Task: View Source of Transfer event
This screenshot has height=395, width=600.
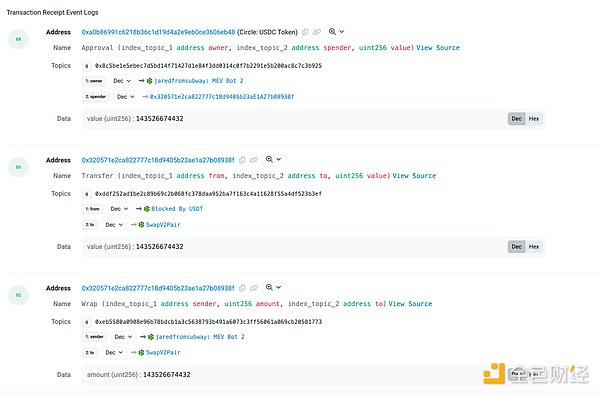Action: pos(414,176)
